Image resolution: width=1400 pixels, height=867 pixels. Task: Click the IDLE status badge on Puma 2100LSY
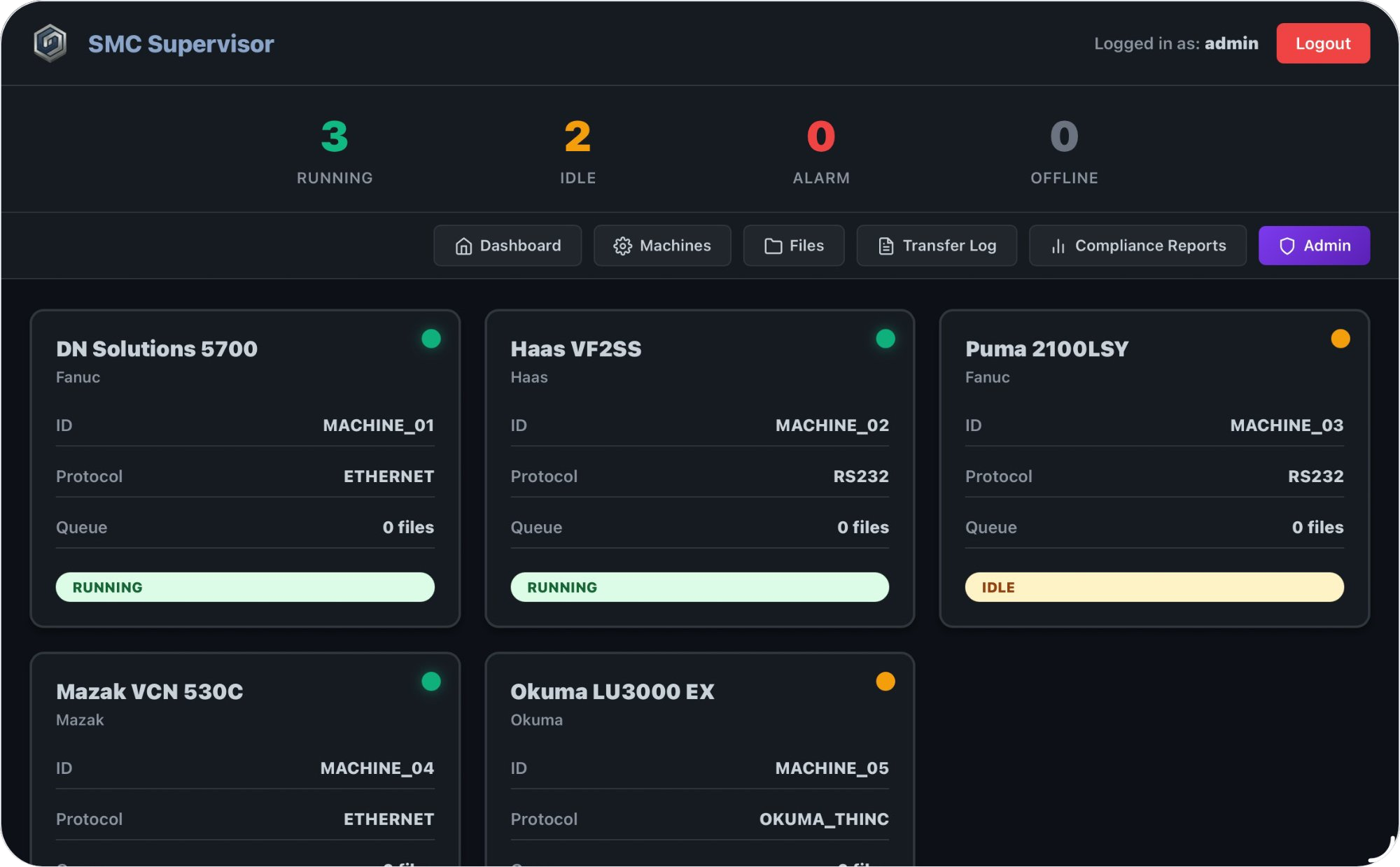tap(1154, 587)
